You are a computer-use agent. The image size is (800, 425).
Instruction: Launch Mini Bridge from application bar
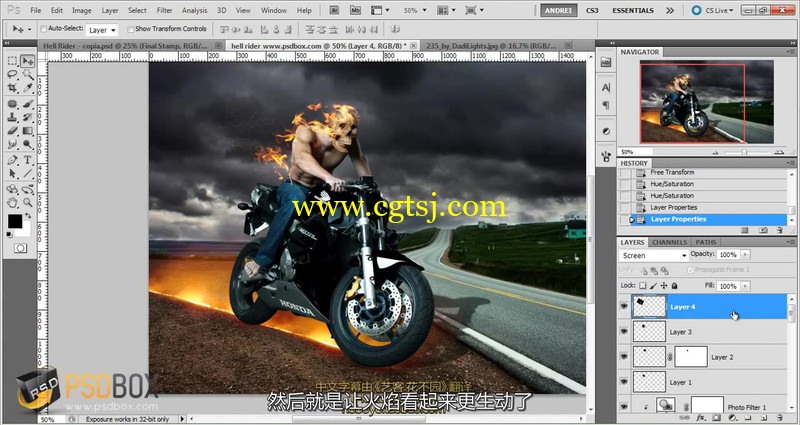[355, 10]
